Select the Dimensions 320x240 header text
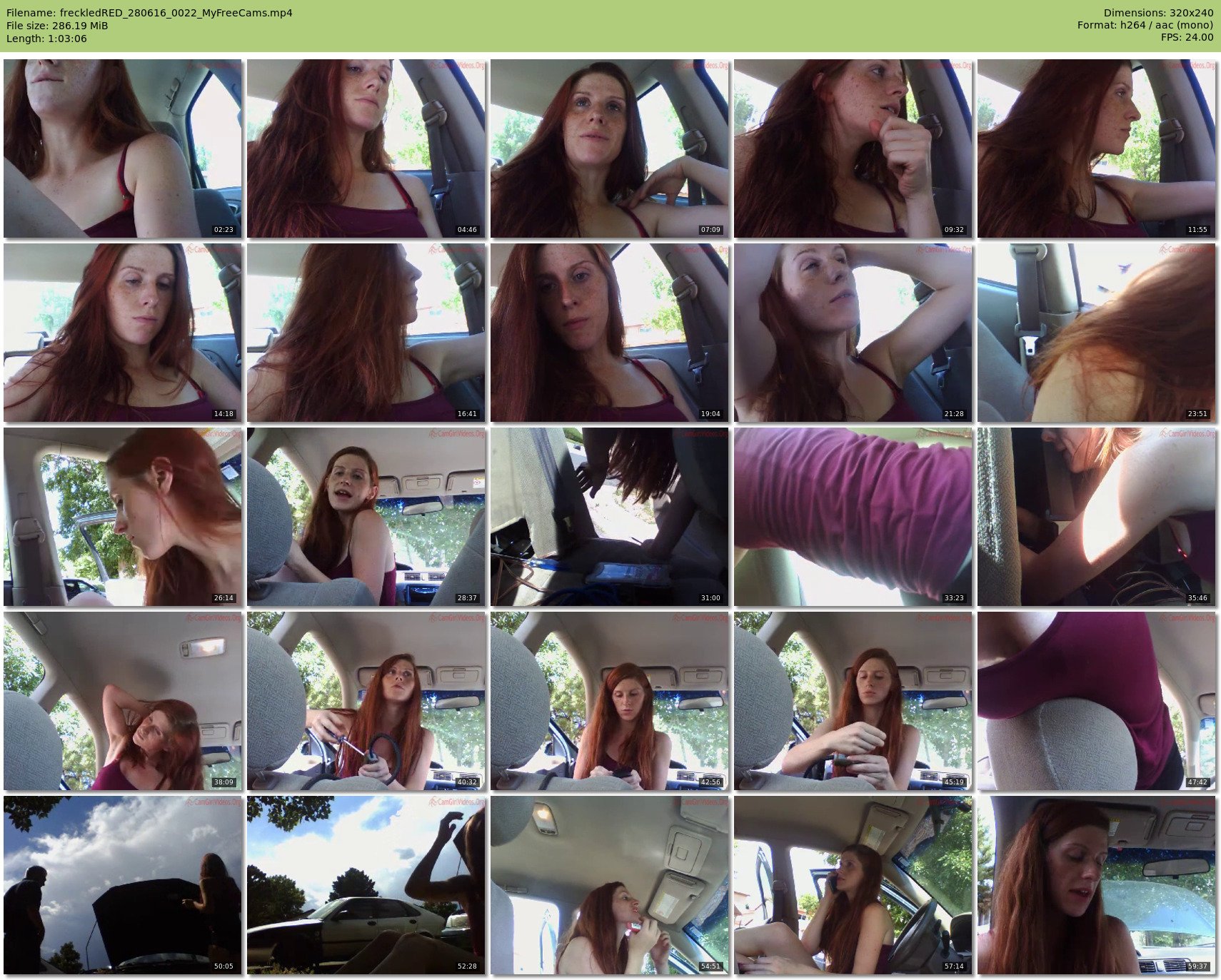Viewport: 1221px width, 980px height. [x=1158, y=13]
